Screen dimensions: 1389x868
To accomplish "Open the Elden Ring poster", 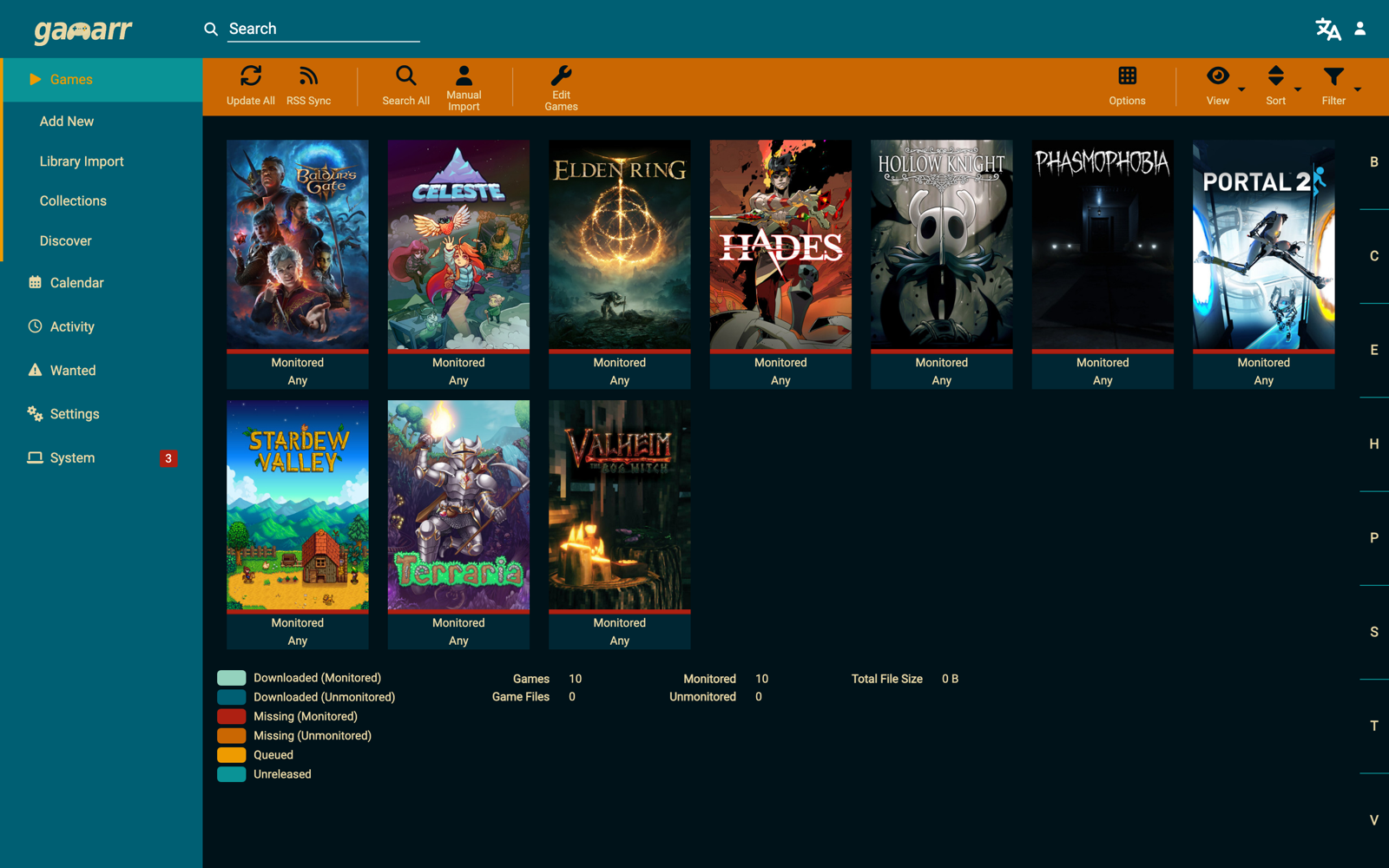I will coord(620,245).
